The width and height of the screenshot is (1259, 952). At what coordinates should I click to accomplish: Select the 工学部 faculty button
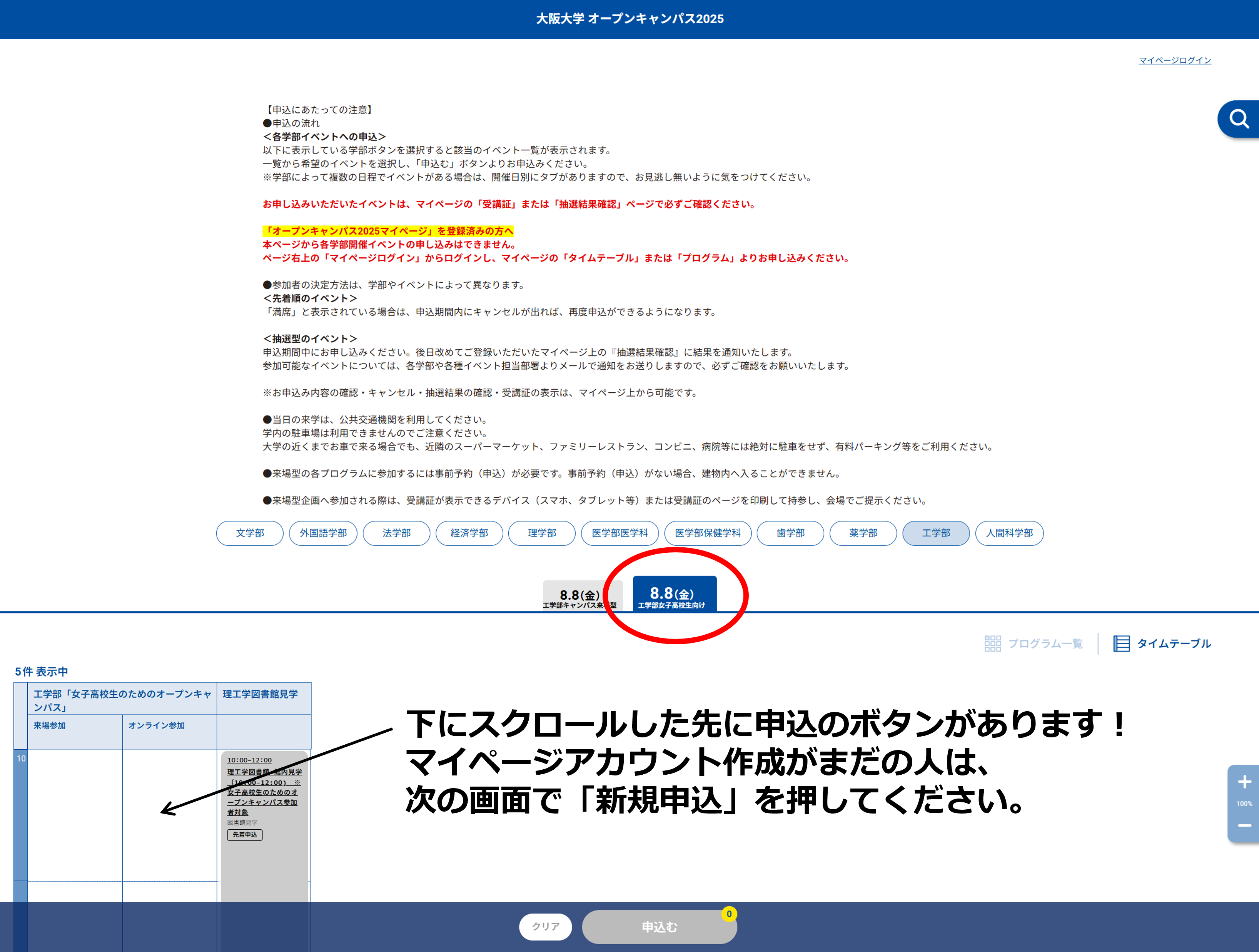[x=936, y=533]
